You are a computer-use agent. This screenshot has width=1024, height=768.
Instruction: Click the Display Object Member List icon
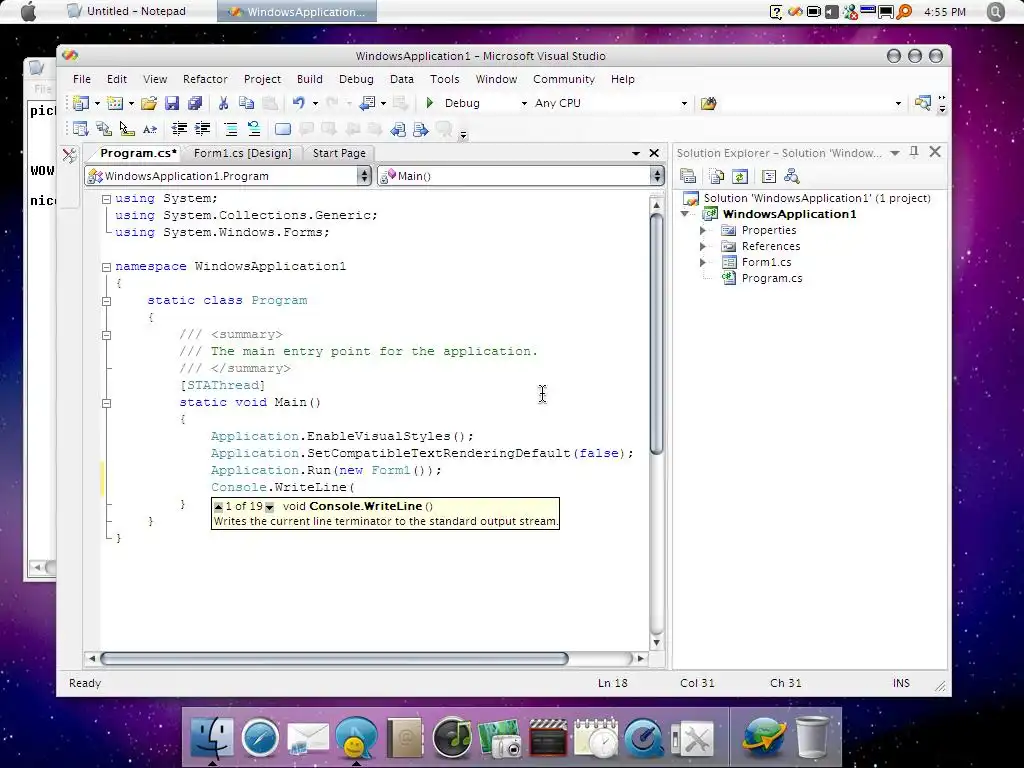80,129
